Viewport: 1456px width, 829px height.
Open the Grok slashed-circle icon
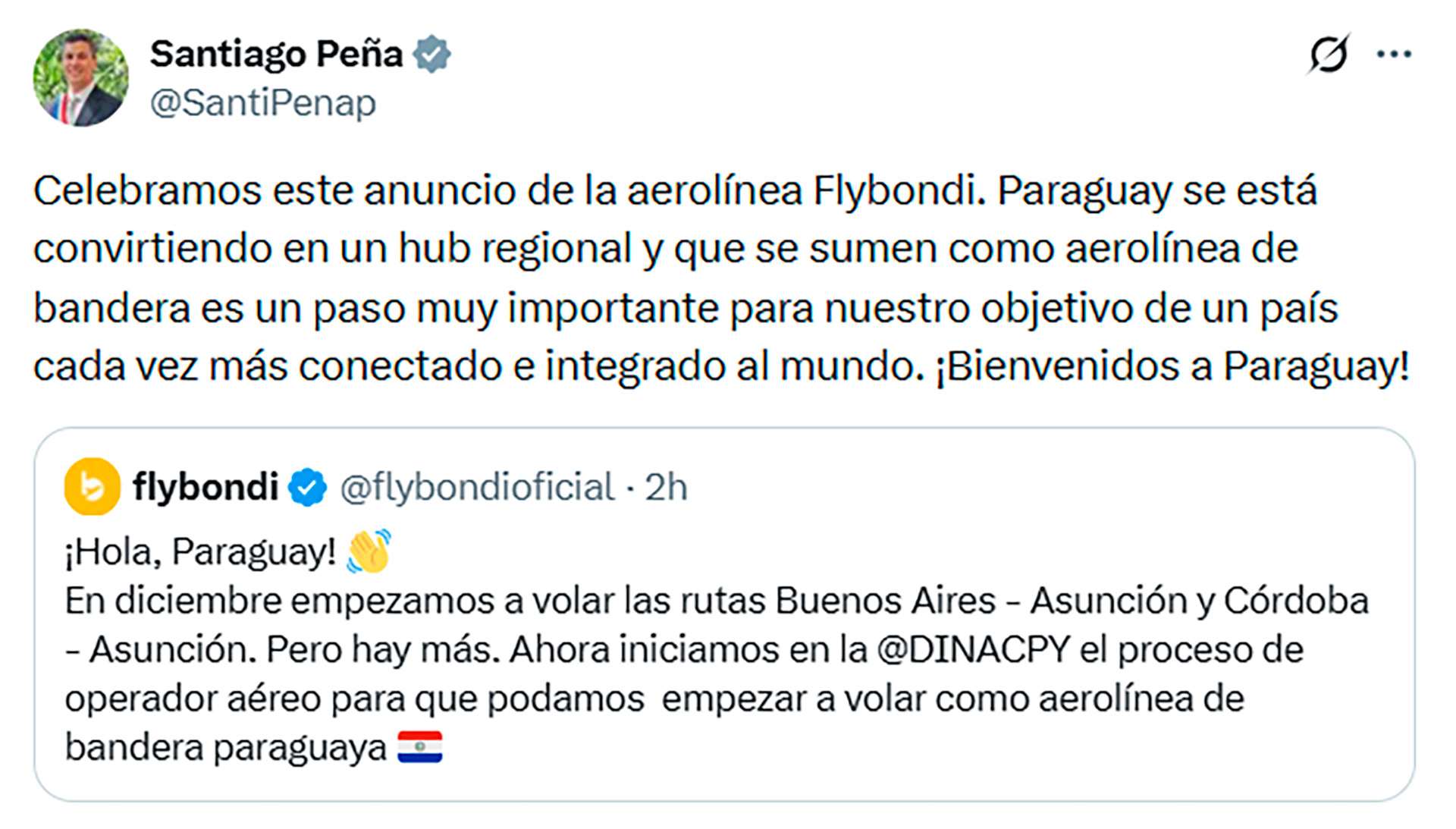[1329, 55]
